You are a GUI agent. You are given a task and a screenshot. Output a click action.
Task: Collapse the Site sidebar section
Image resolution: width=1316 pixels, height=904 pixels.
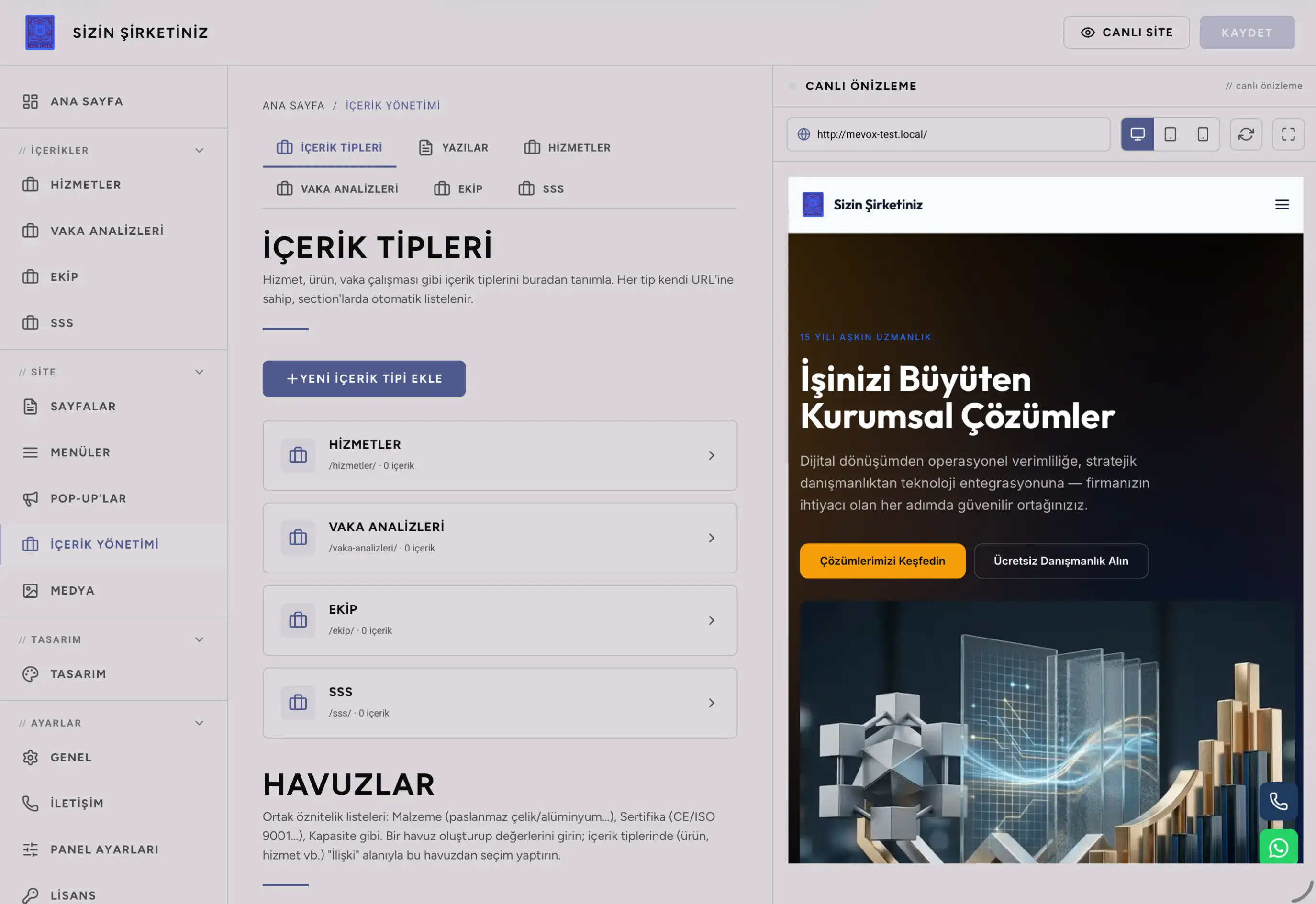pos(199,372)
